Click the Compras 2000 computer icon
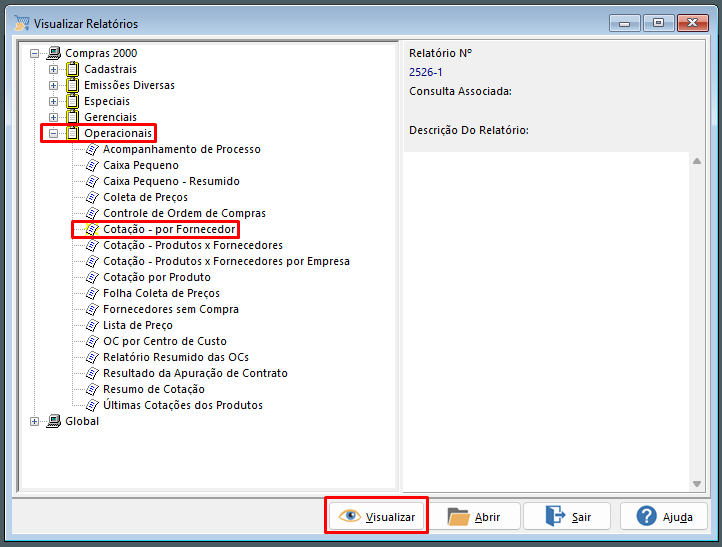 pyautogui.click(x=53, y=53)
